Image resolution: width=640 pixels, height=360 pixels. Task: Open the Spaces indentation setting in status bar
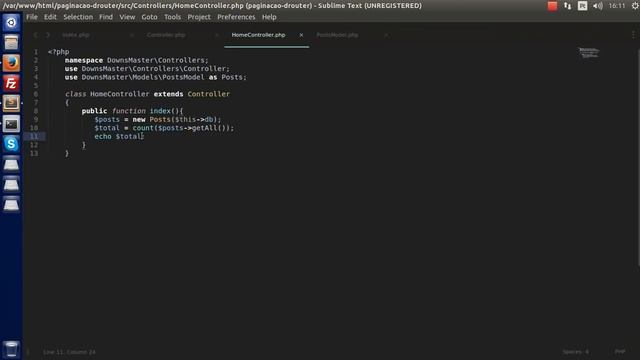pyautogui.click(x=576, y=352)
